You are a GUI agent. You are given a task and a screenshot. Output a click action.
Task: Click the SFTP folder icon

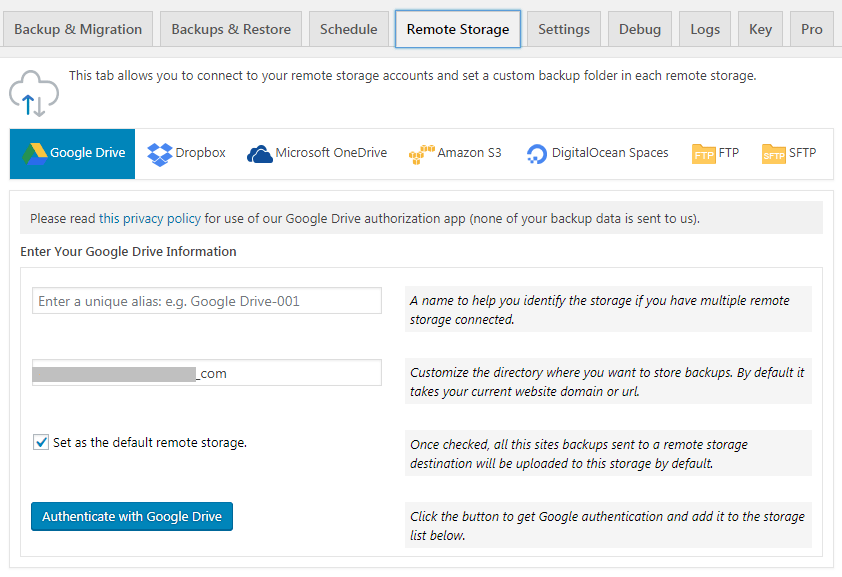pyautogui.click(x=773, y=154)
